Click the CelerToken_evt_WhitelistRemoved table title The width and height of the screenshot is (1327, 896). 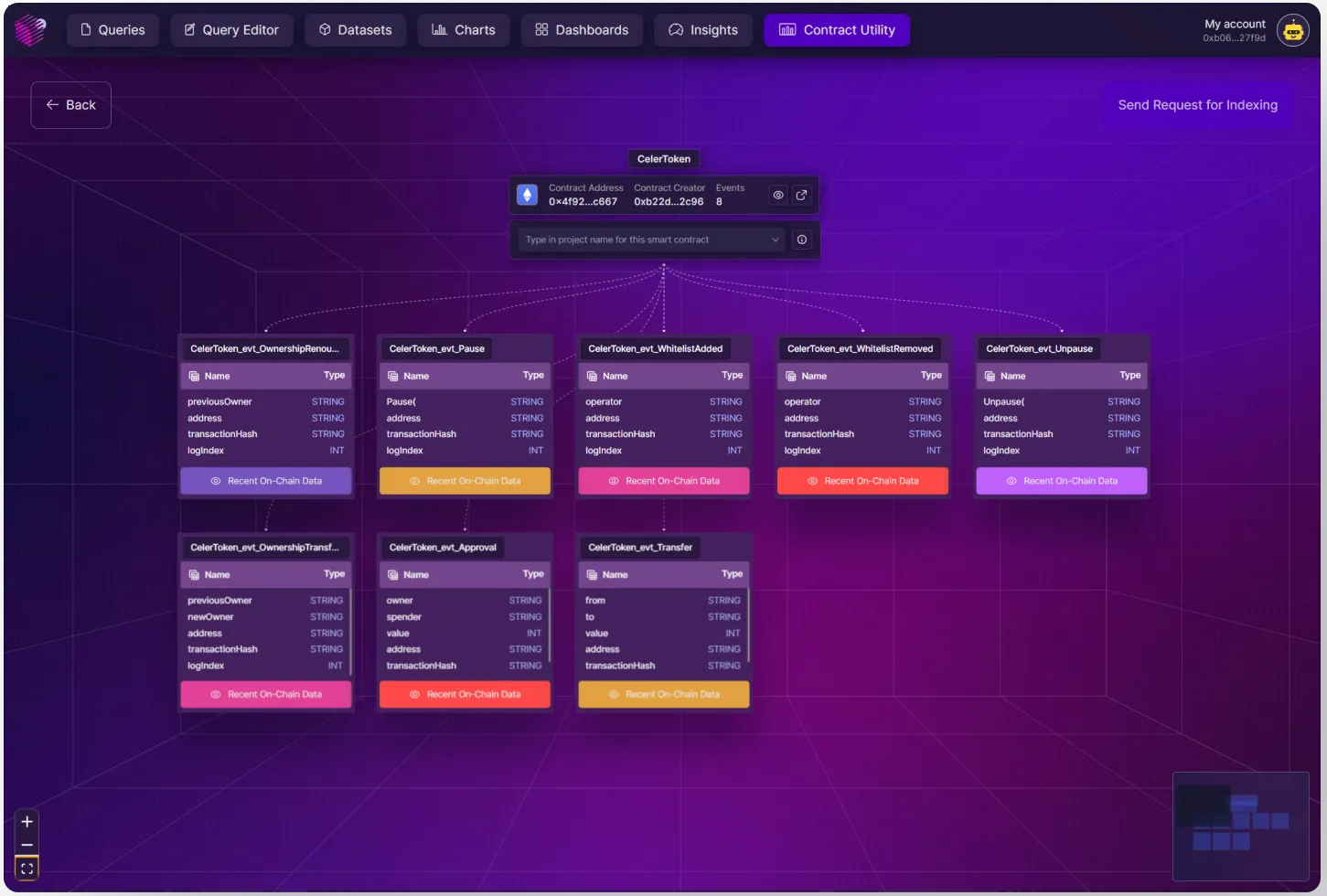[x=860, y=348]
